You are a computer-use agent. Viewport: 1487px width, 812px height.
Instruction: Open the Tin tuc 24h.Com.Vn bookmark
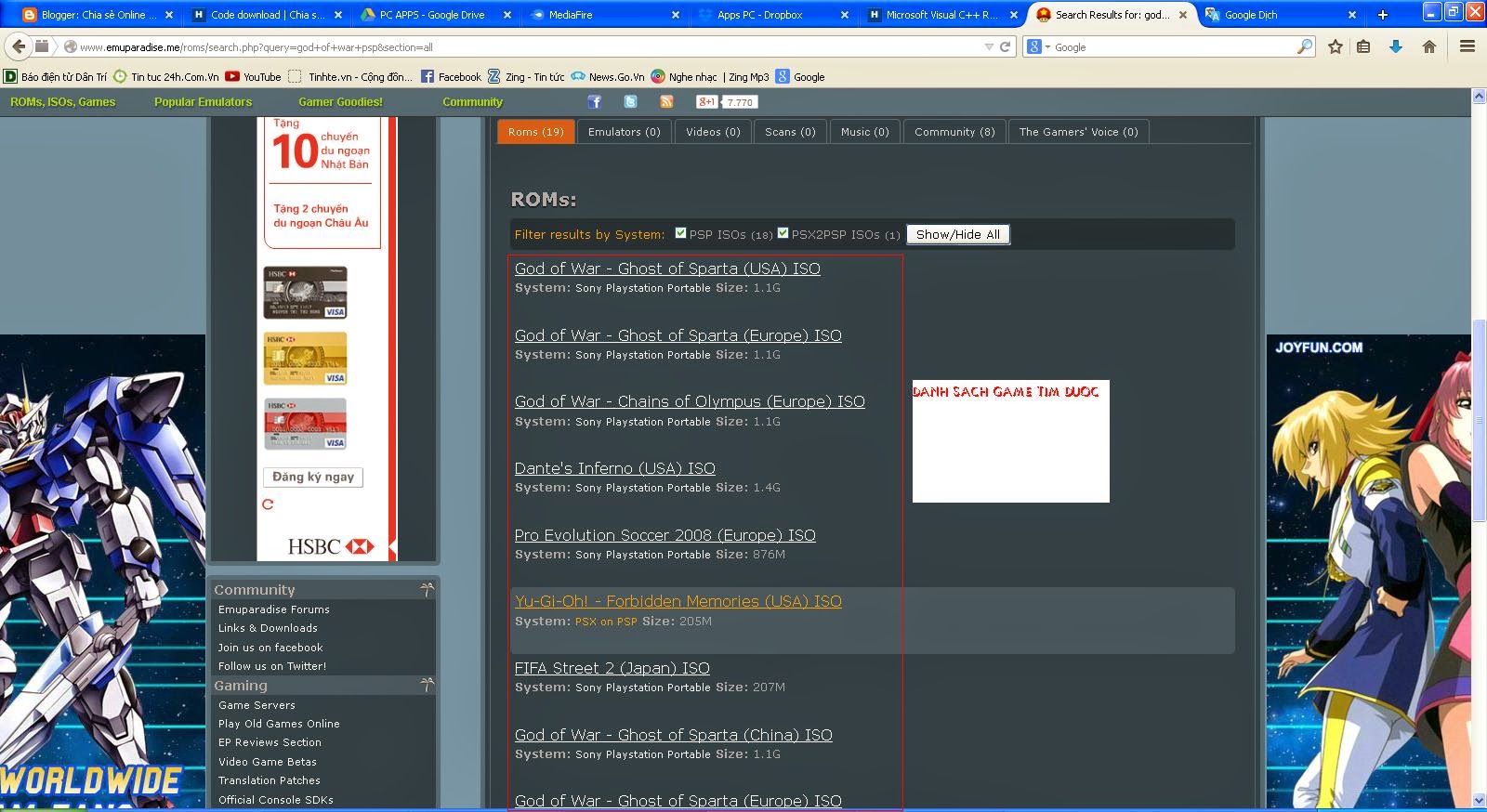pyautogui.click(x=166, y=77)
